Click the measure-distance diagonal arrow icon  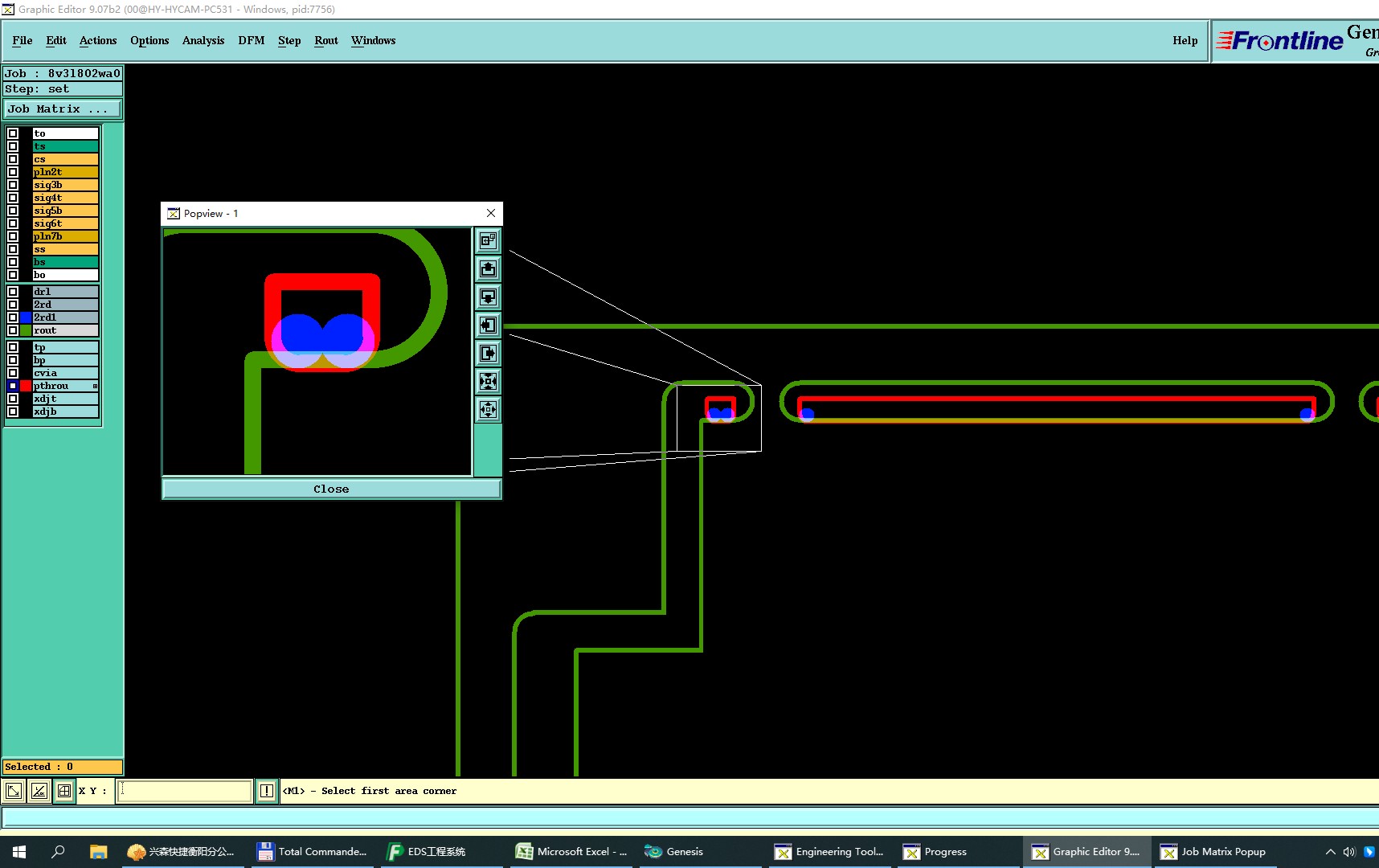pyautogui.click(x=14, y=791)
